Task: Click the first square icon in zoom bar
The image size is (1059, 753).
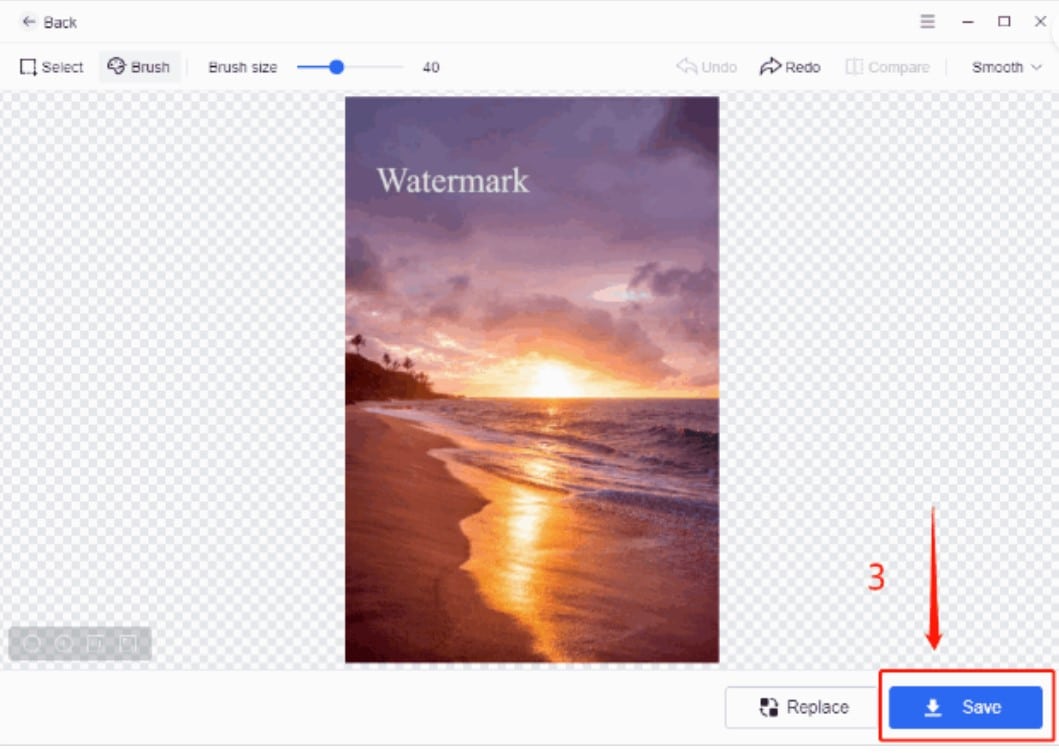Action: 96,644
